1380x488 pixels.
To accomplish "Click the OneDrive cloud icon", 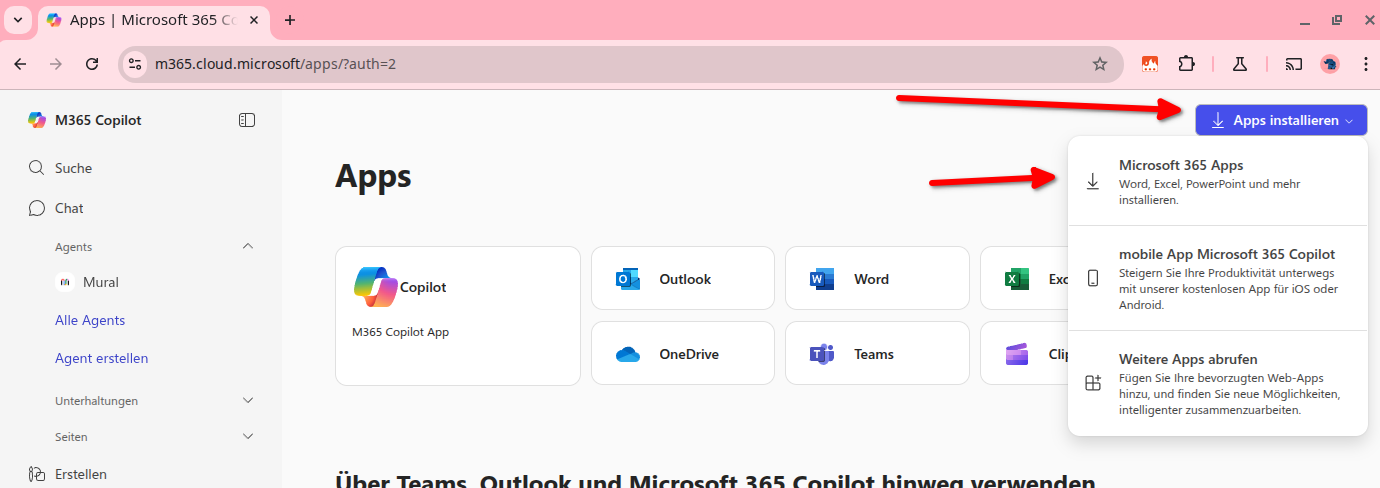I will (x=628, y=354).
